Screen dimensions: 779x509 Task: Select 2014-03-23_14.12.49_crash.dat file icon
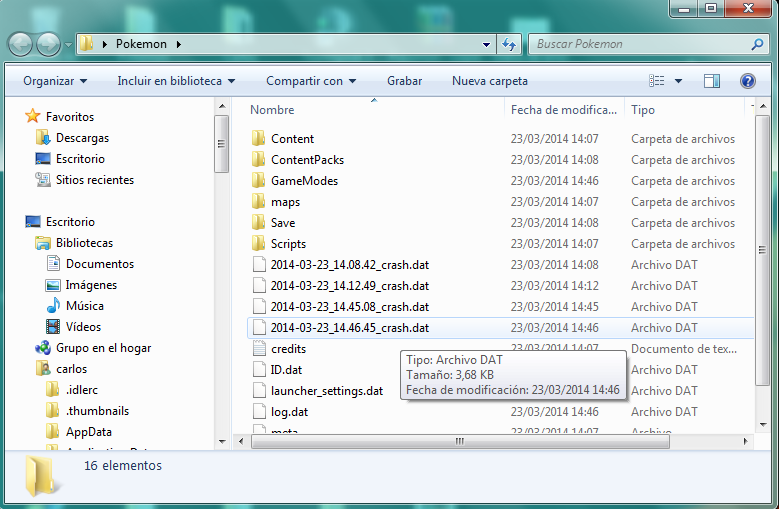coord(259,286)
